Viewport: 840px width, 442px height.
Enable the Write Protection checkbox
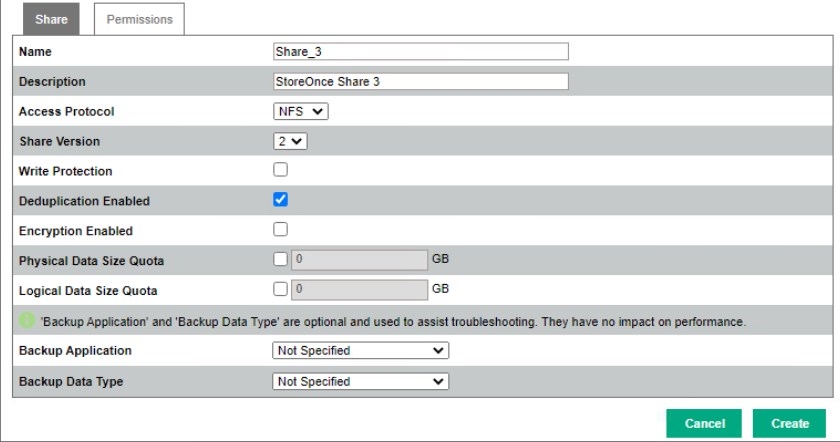281,170
